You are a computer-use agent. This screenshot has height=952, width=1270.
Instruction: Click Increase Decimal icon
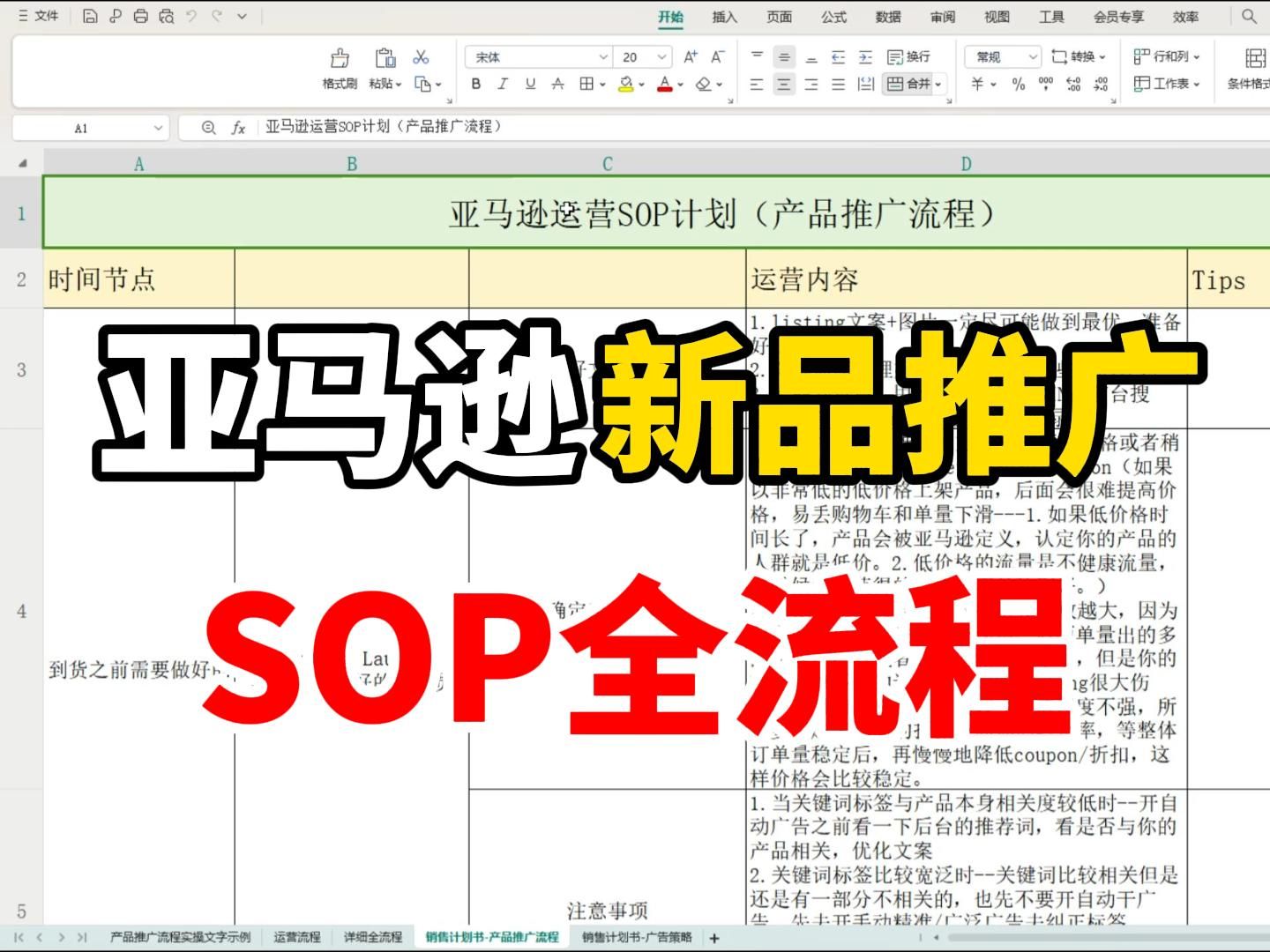[x=1073, y=84]
